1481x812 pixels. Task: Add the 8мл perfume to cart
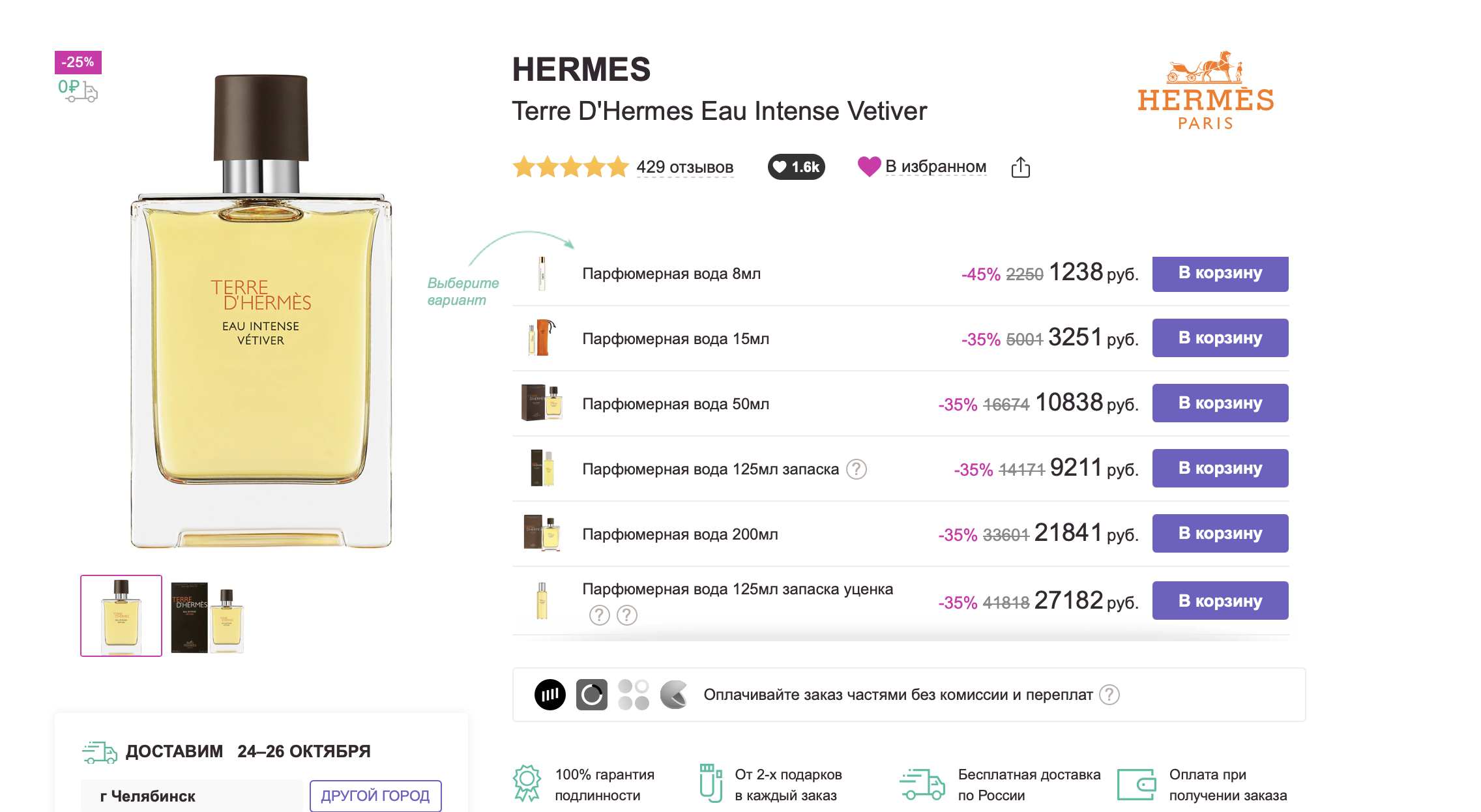coord(1220,274)
